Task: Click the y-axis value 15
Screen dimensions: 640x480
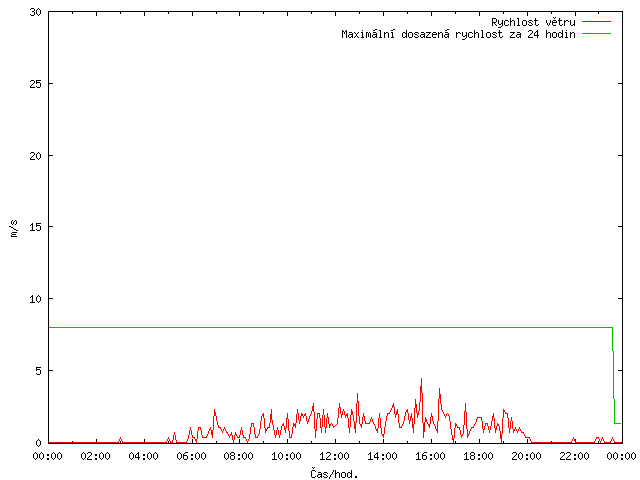Action: pos(36,227)
